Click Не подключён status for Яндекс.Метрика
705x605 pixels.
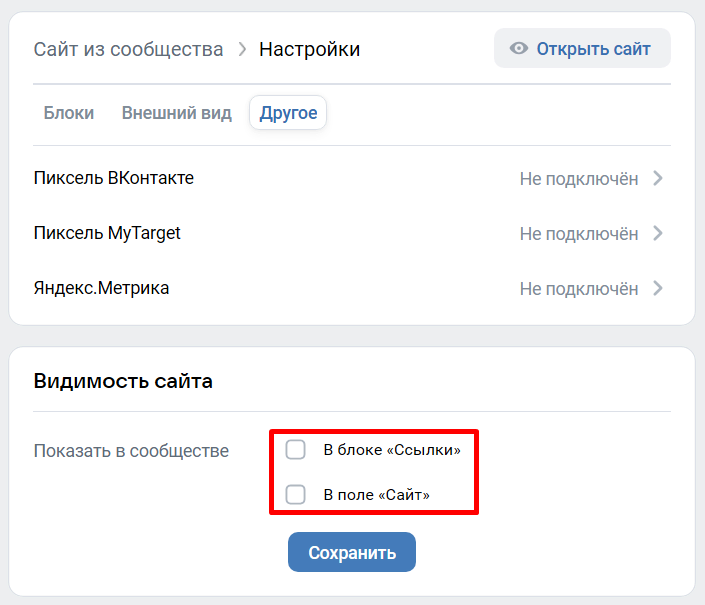tap(579, 289)
